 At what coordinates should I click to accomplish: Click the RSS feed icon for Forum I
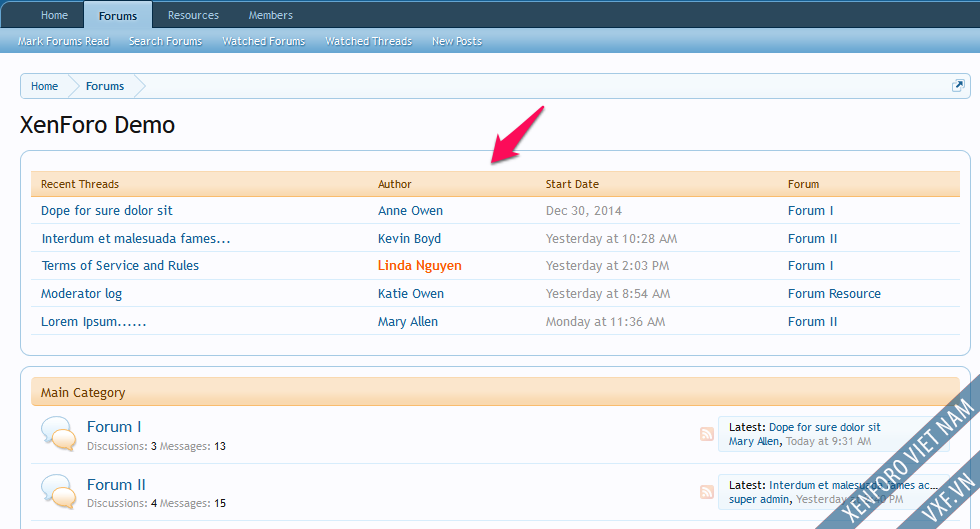click(707, 434)
